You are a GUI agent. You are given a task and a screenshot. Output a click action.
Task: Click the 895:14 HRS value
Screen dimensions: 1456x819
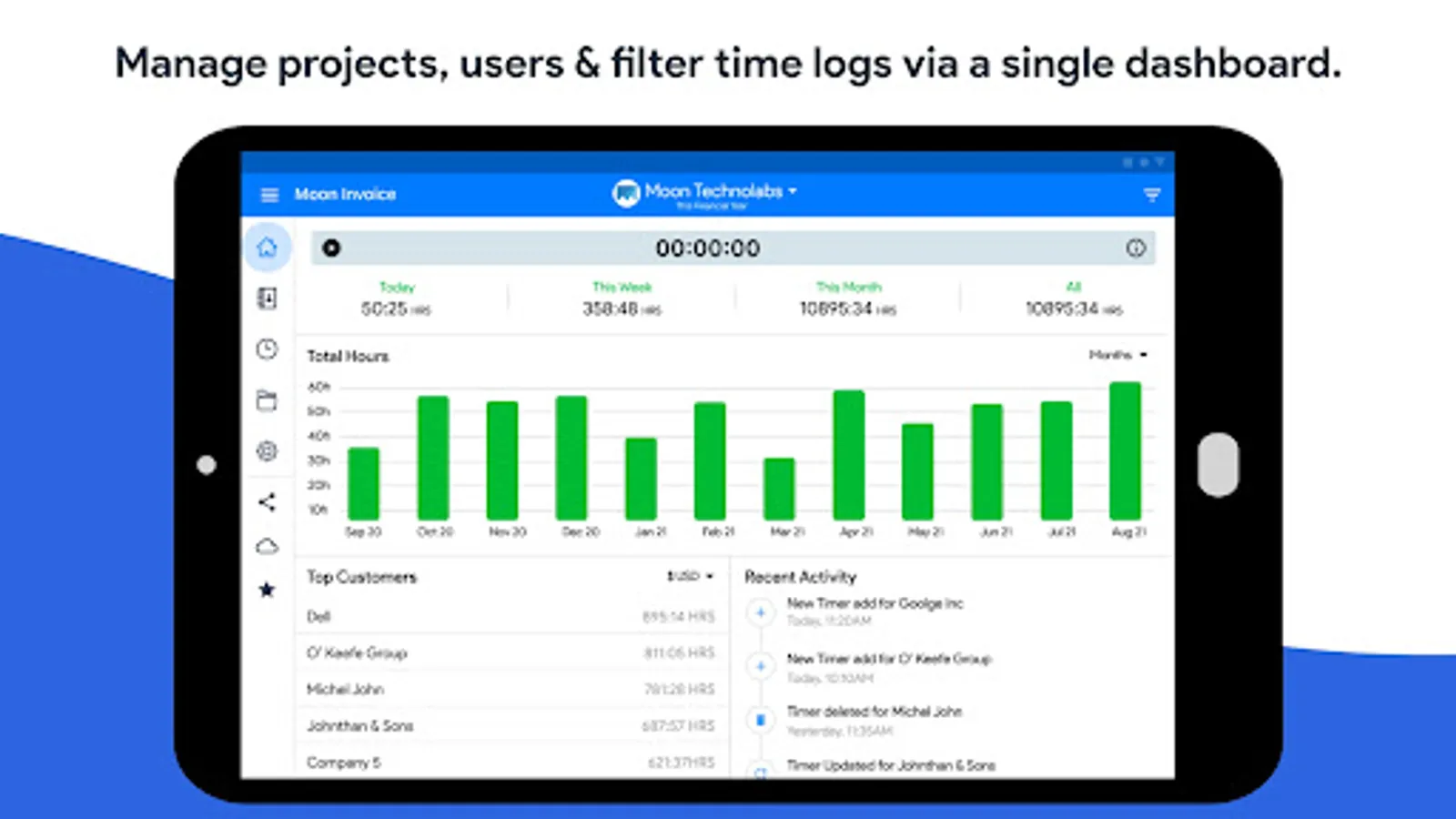(679, 617)
